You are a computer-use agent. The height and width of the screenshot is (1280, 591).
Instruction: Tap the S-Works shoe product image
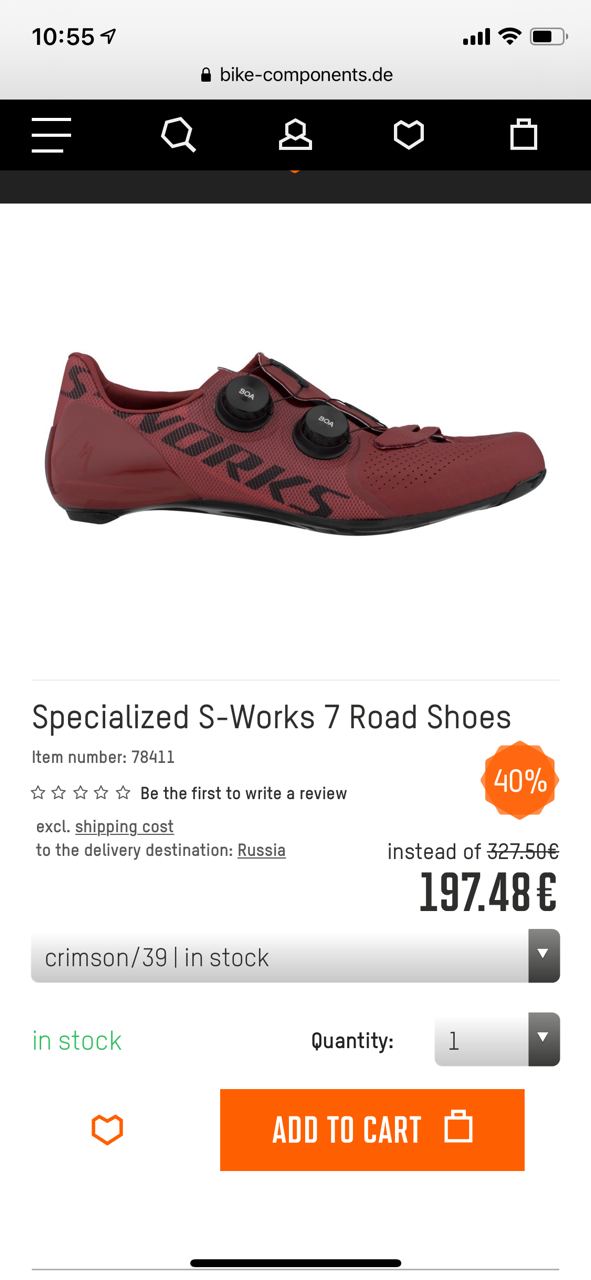[x=295, y=441]
